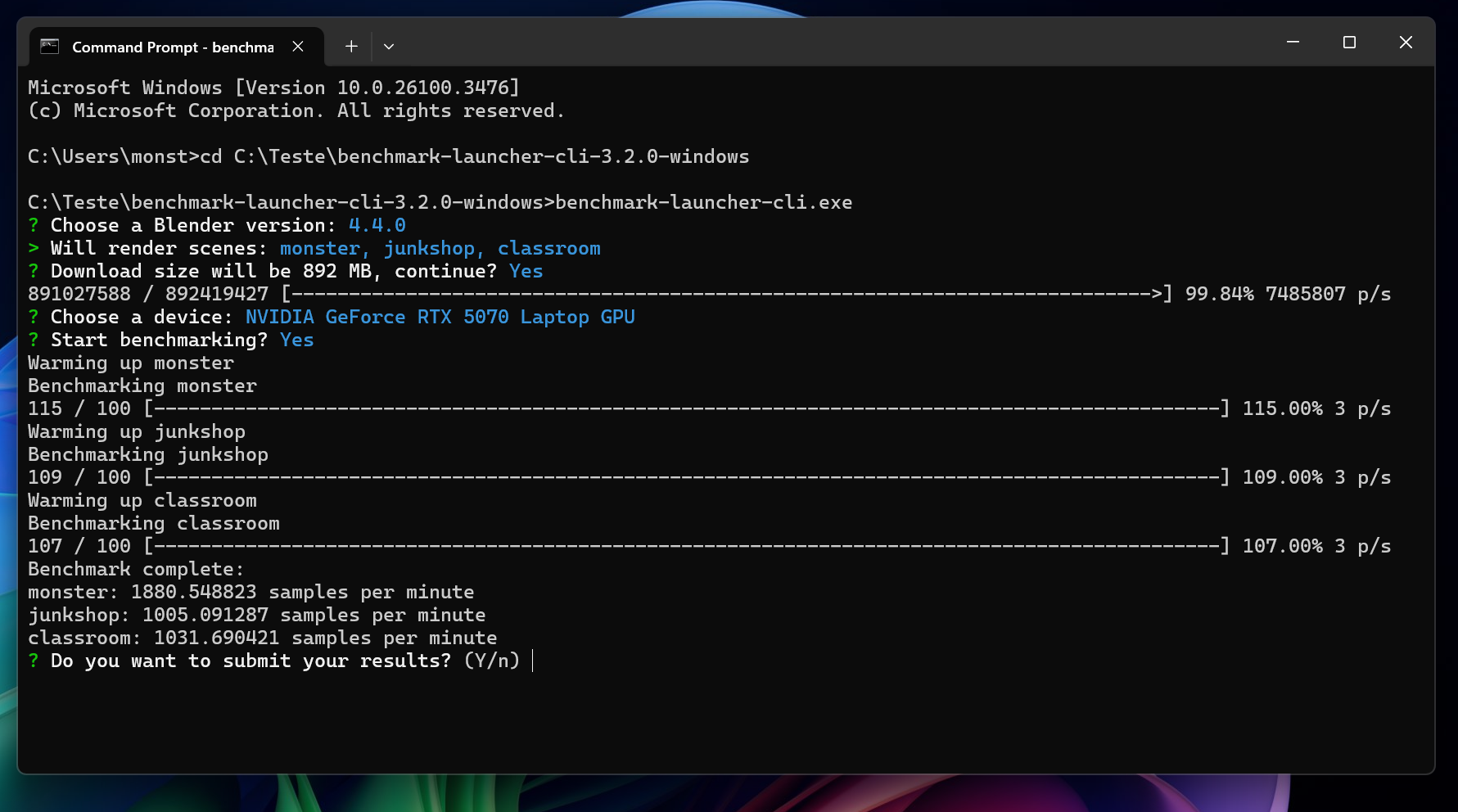Click the cd C:\Teste command line
Viewport: 1458px width, 812px height.
389,156
